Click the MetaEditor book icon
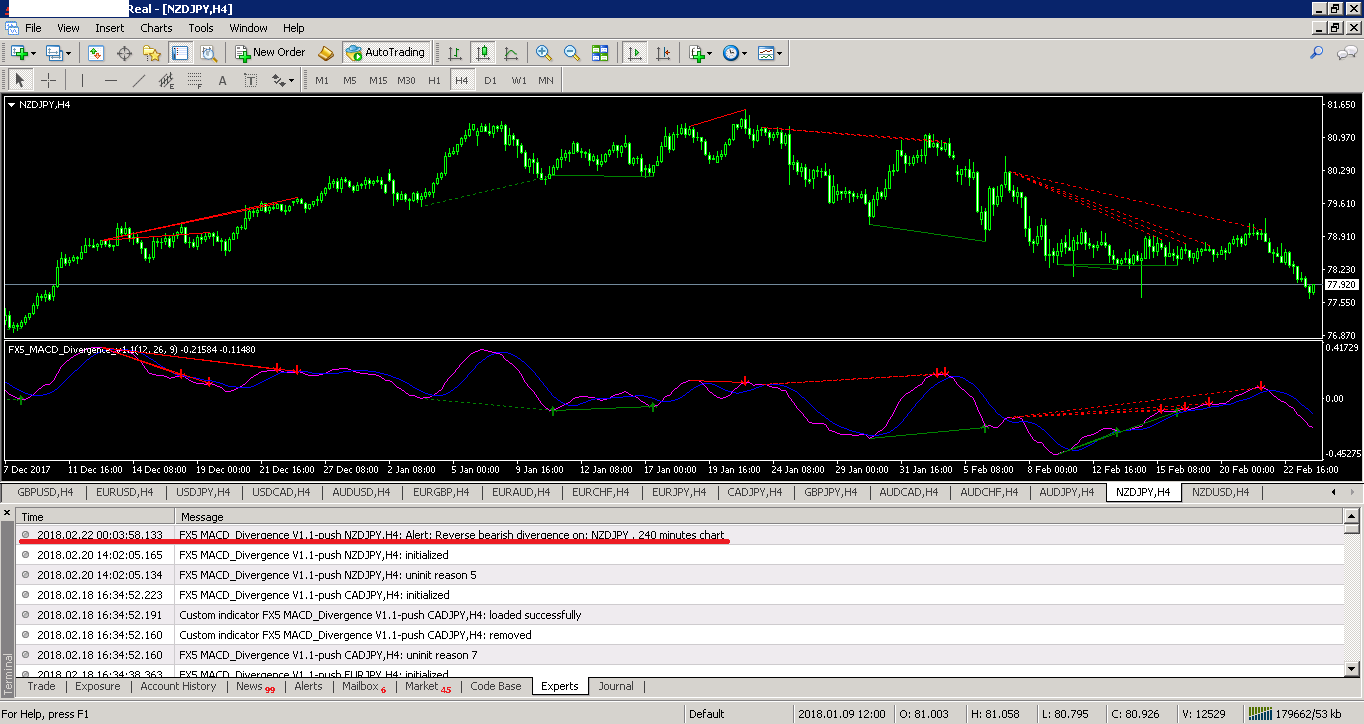 coord(326,53)
